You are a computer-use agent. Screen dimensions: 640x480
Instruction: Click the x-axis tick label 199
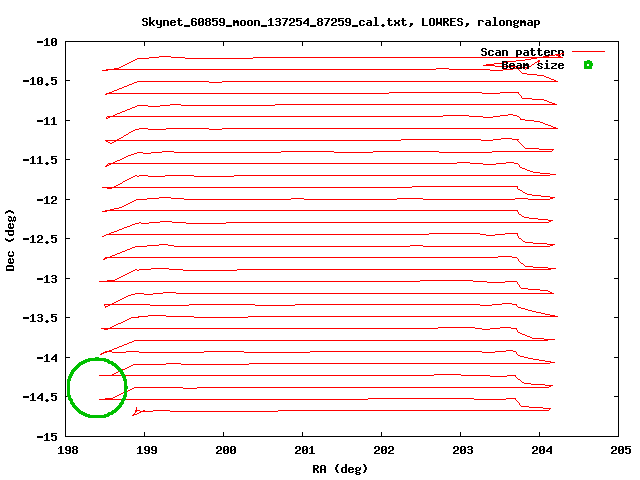pos(147,450)
